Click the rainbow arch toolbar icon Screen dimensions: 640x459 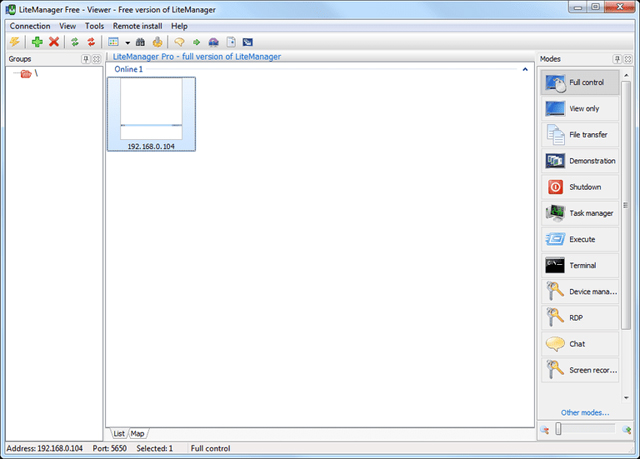pos(213,42)
